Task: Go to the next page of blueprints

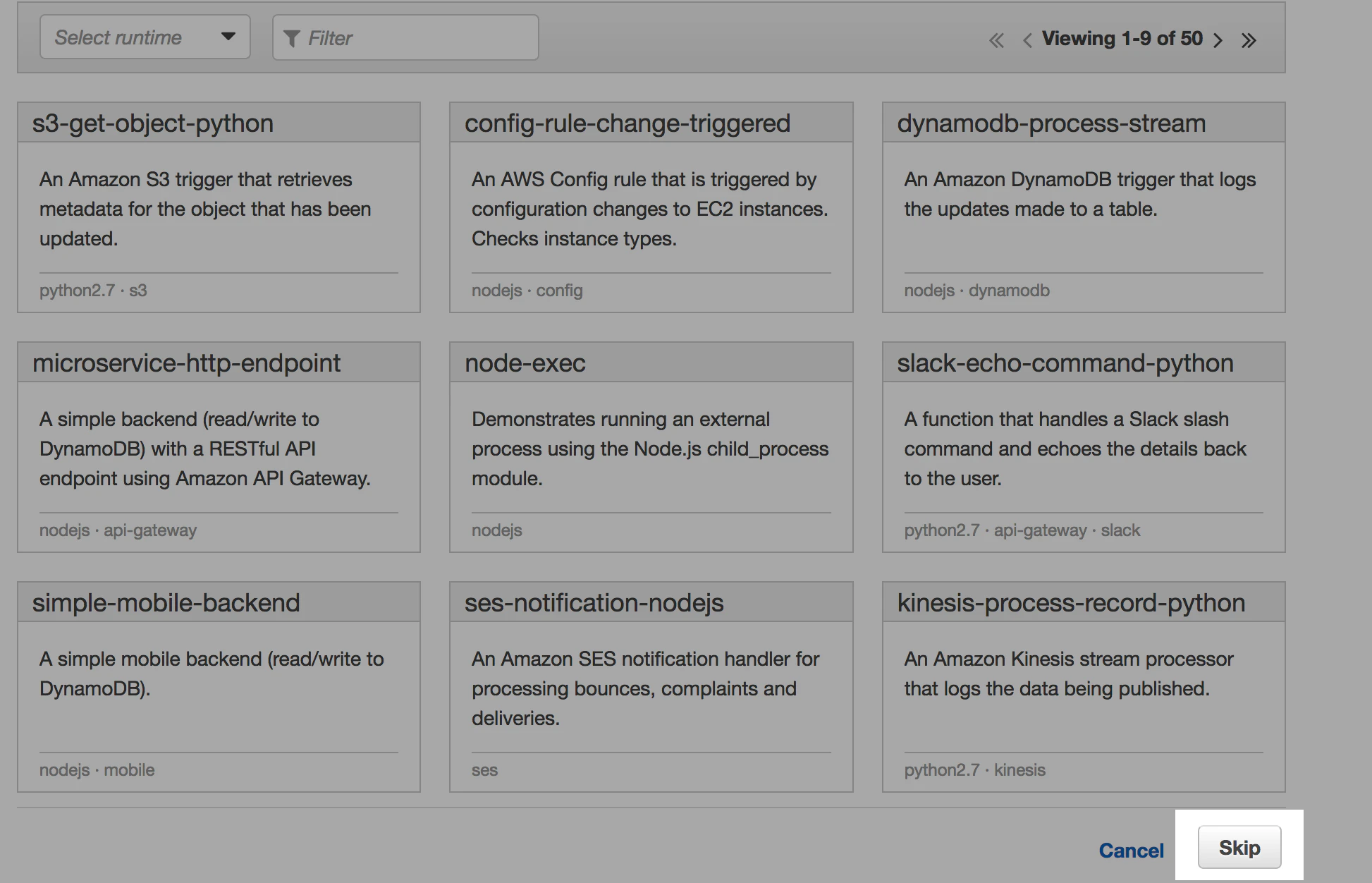Action: click(x=1218, y=40)
